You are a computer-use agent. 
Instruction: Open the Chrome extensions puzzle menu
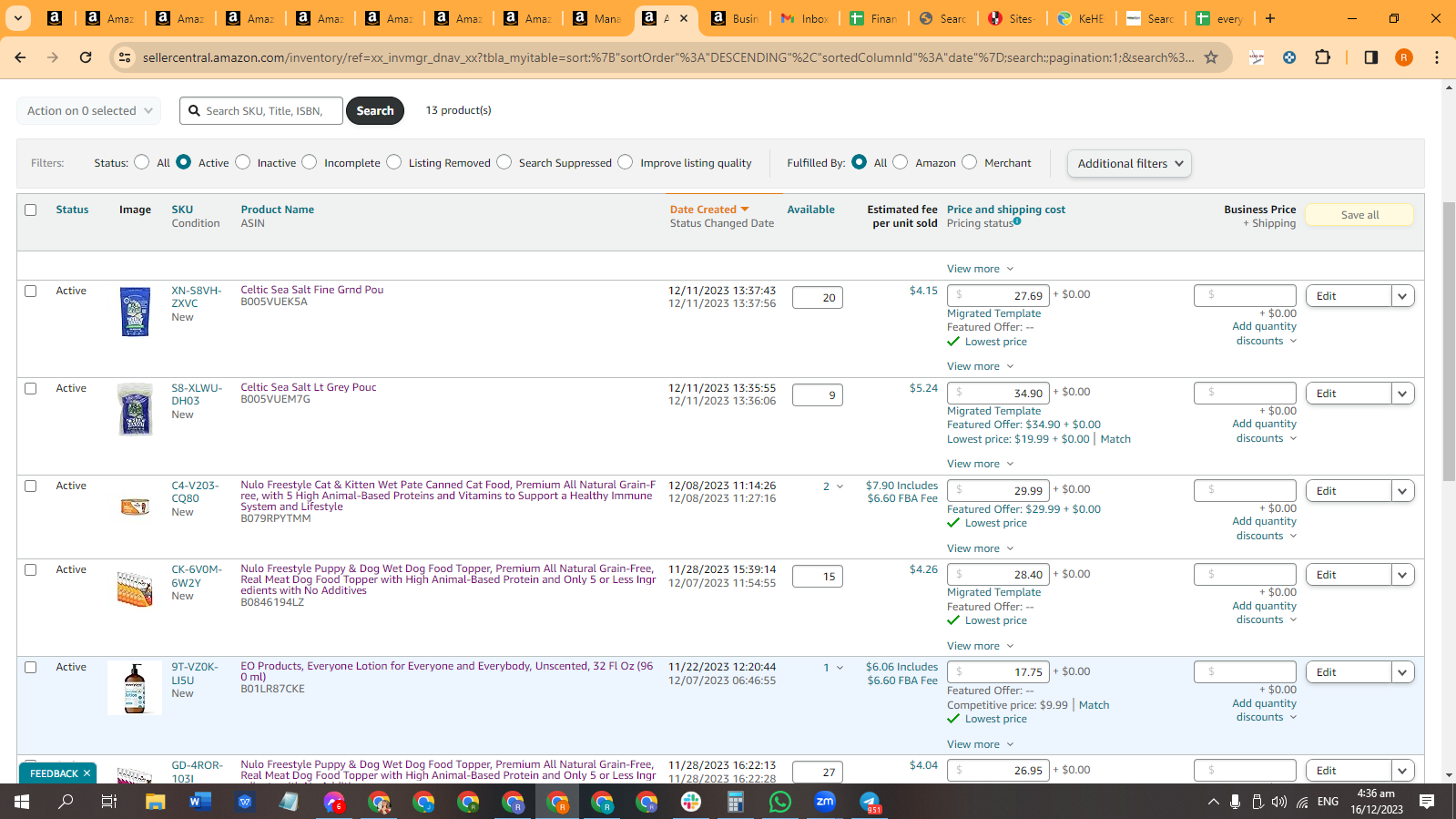pos(1323,57)
